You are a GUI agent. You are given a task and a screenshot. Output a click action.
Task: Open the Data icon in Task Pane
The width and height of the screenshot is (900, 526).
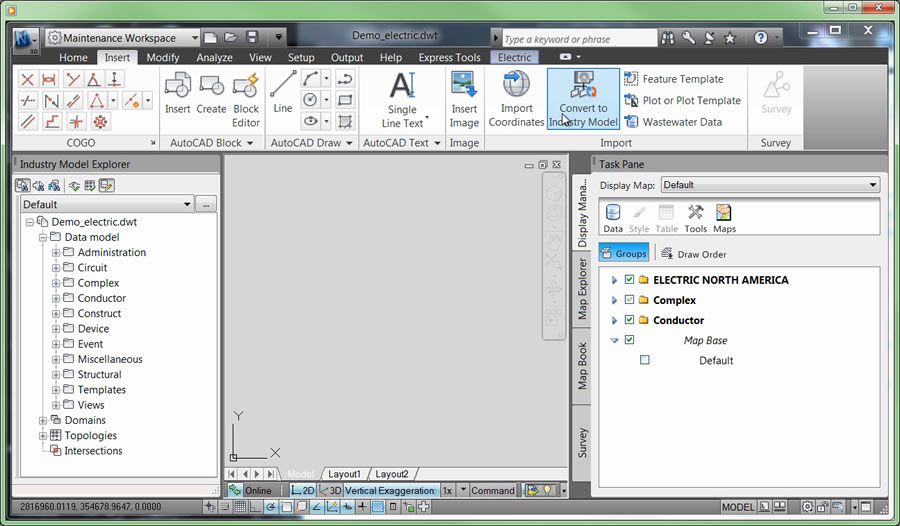click(x=613, y=218)
